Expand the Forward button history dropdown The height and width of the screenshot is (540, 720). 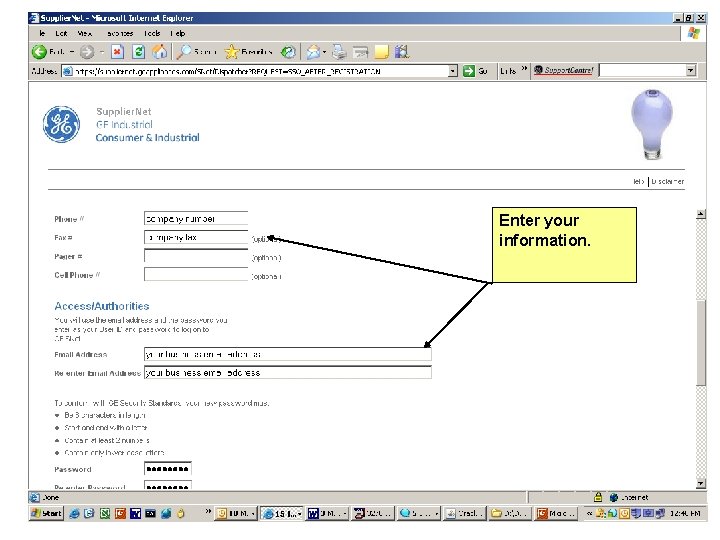coord(101,52)
